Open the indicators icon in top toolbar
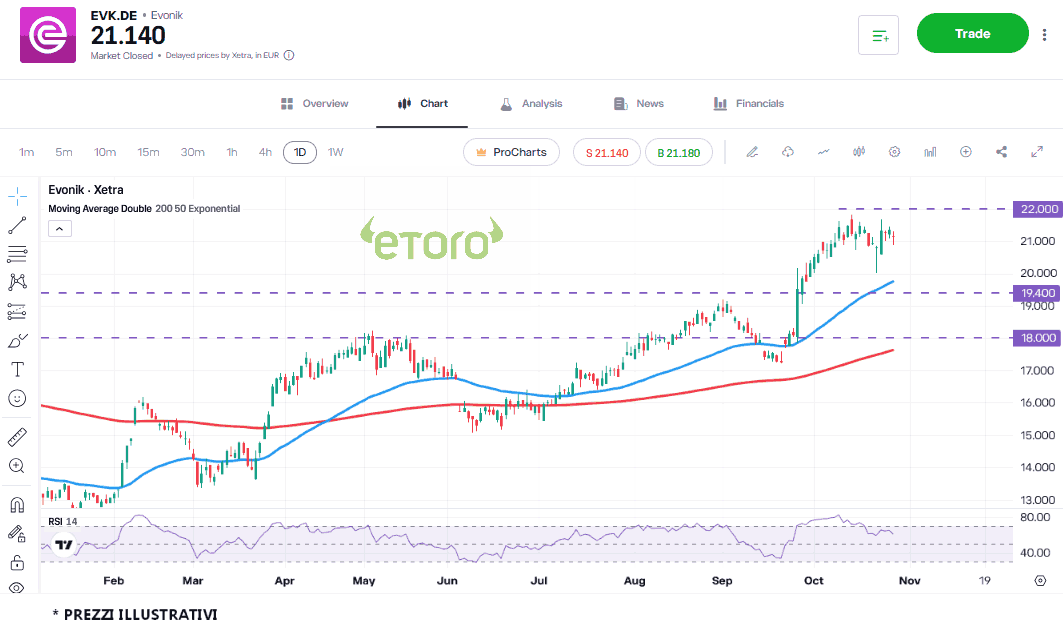Viewport: 1063px width, 624px height. click(824, 152)
